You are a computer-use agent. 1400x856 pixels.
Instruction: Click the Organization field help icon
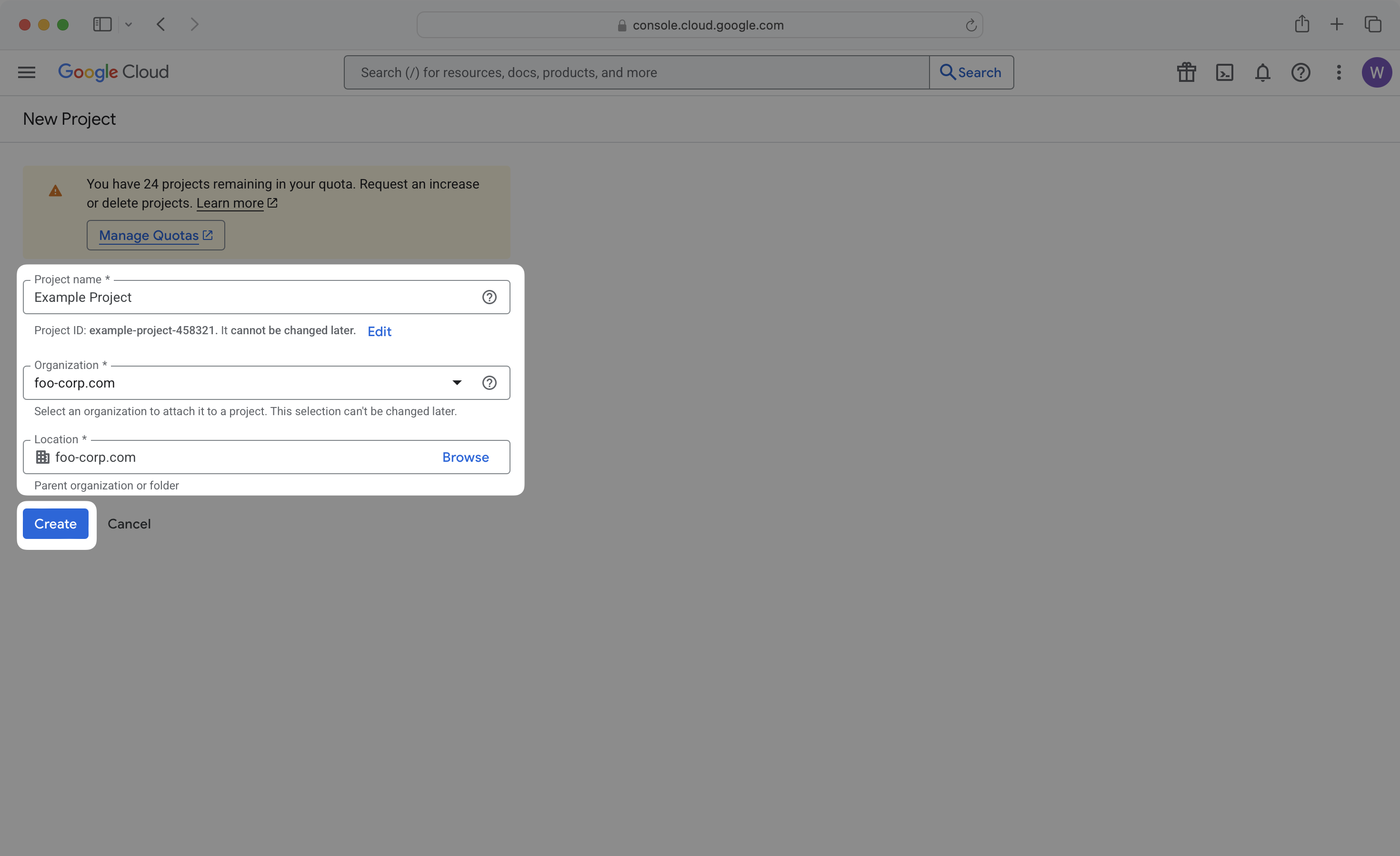point(489,382)
